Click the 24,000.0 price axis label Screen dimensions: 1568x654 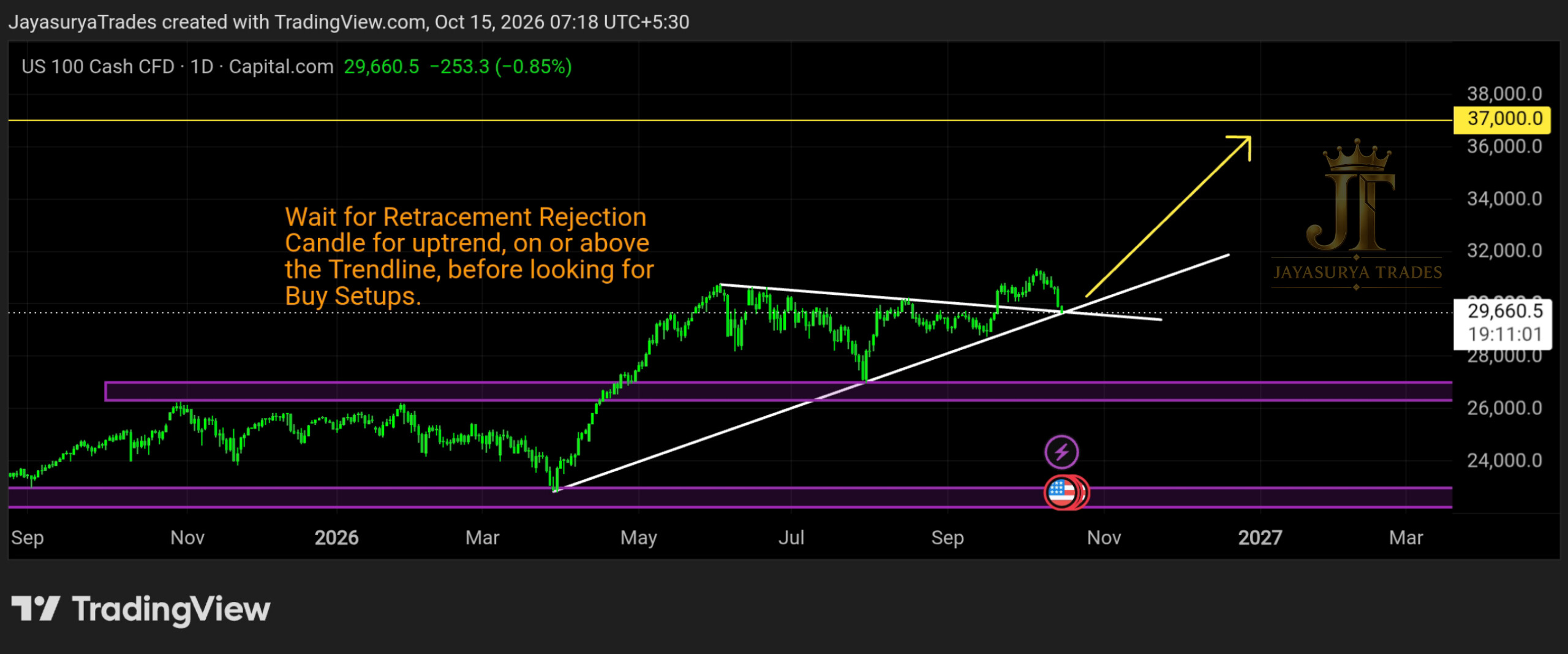pyautogui.click(x=1504, y=460)
